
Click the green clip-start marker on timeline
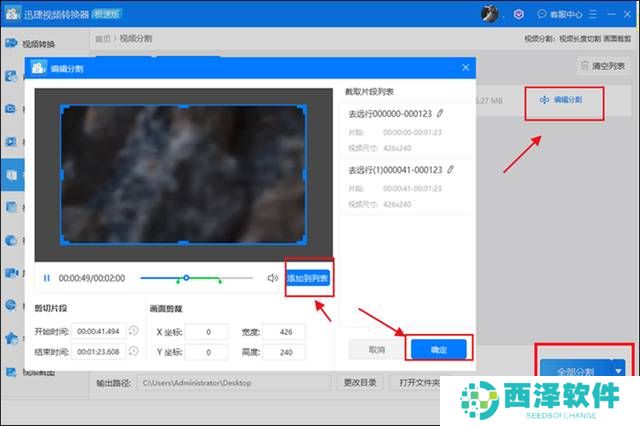tap(178, 281)
